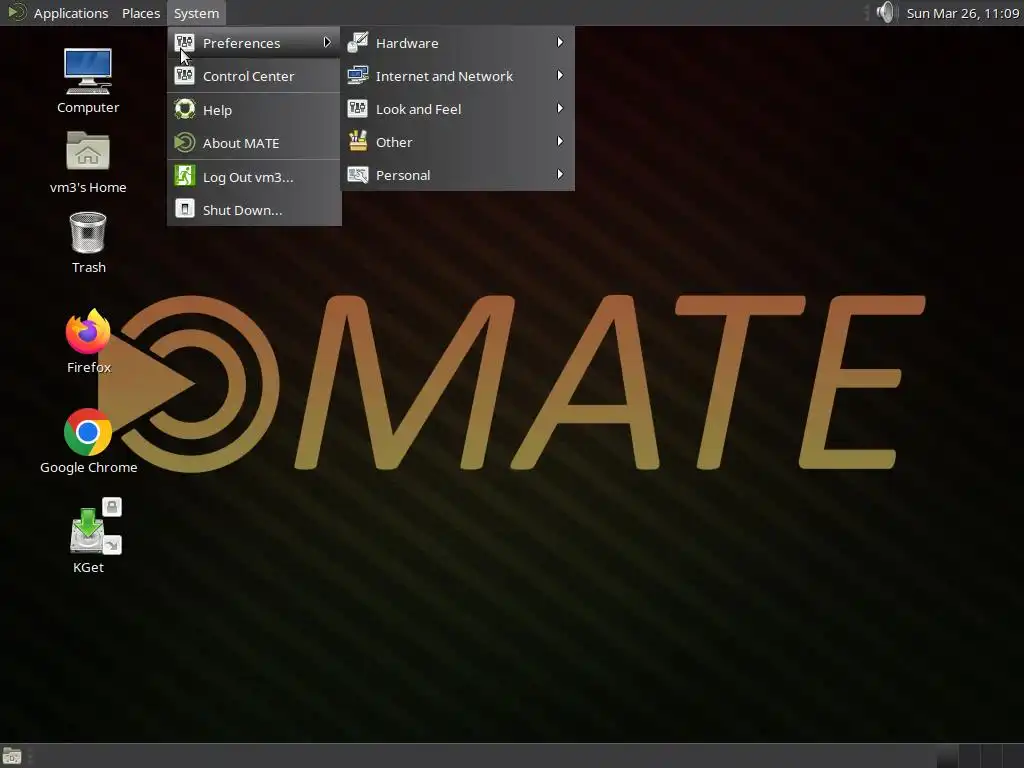Click the Control Center icon

[185, 76]
